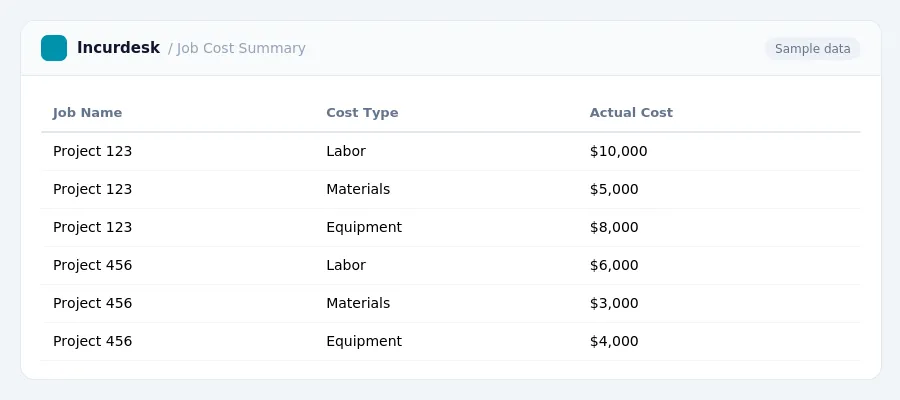Click Equipment cell in the $8,000 row
The image size is (900, 400).
[364, 227]
